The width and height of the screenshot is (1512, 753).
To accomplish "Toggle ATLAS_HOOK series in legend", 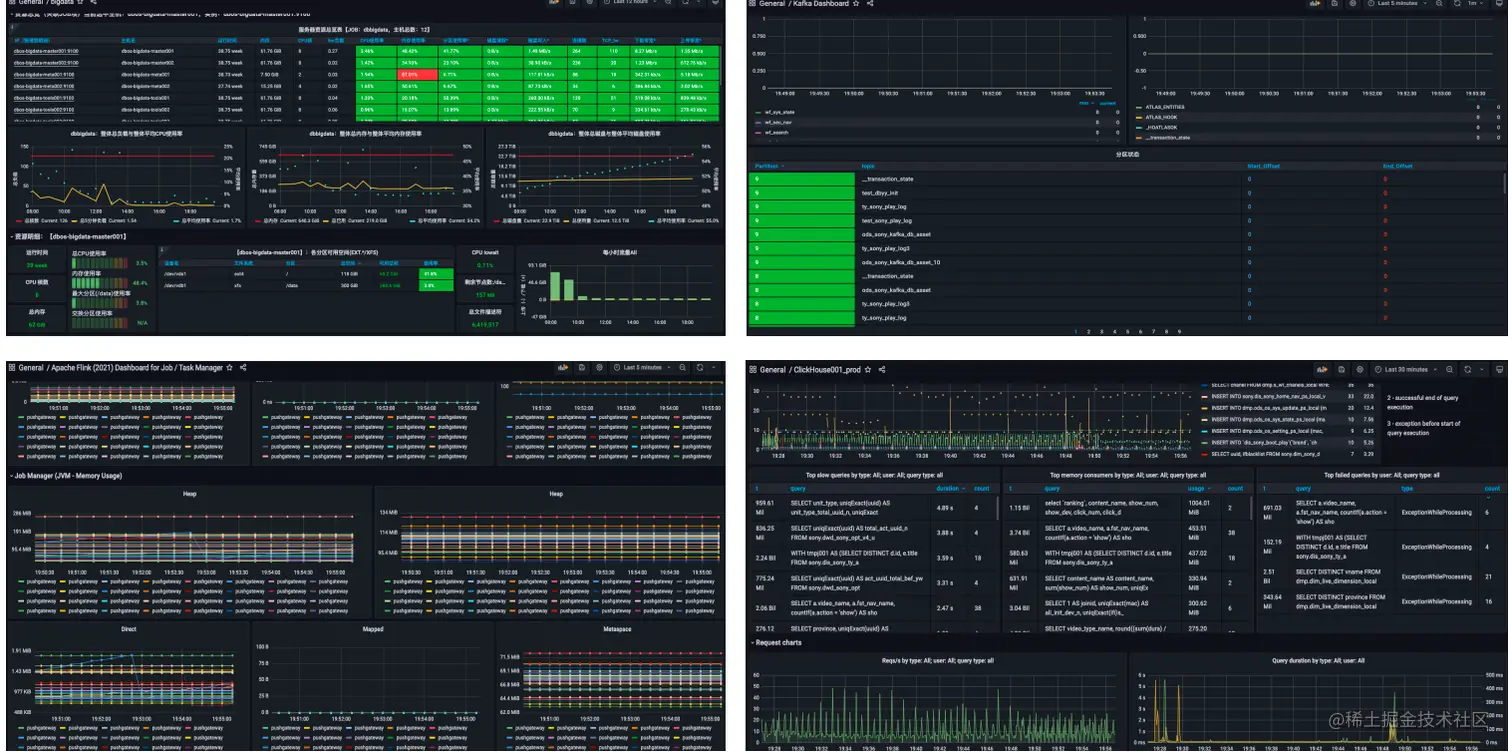I will tap(1159, 118).
